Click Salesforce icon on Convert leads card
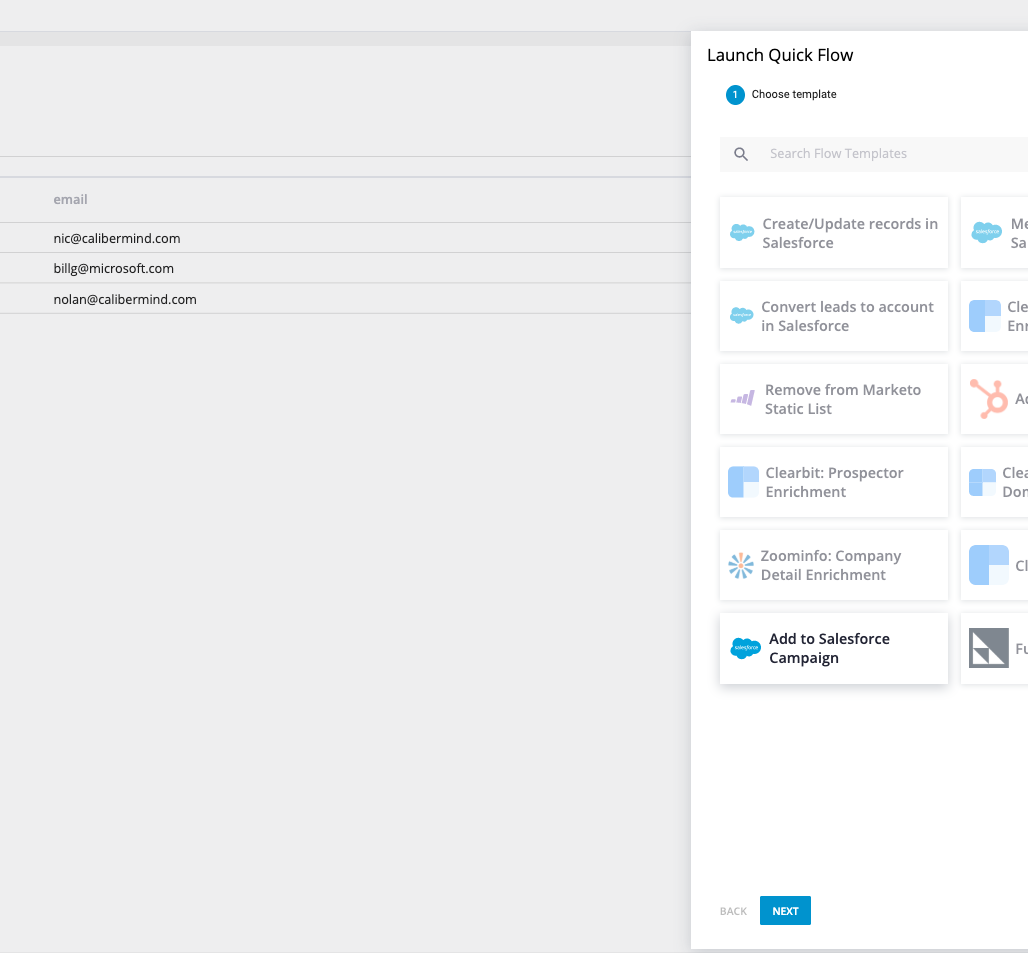Image resolution: width=1028 pixels, height=953 pixels. pyautogui.click(x=741, y=315)
